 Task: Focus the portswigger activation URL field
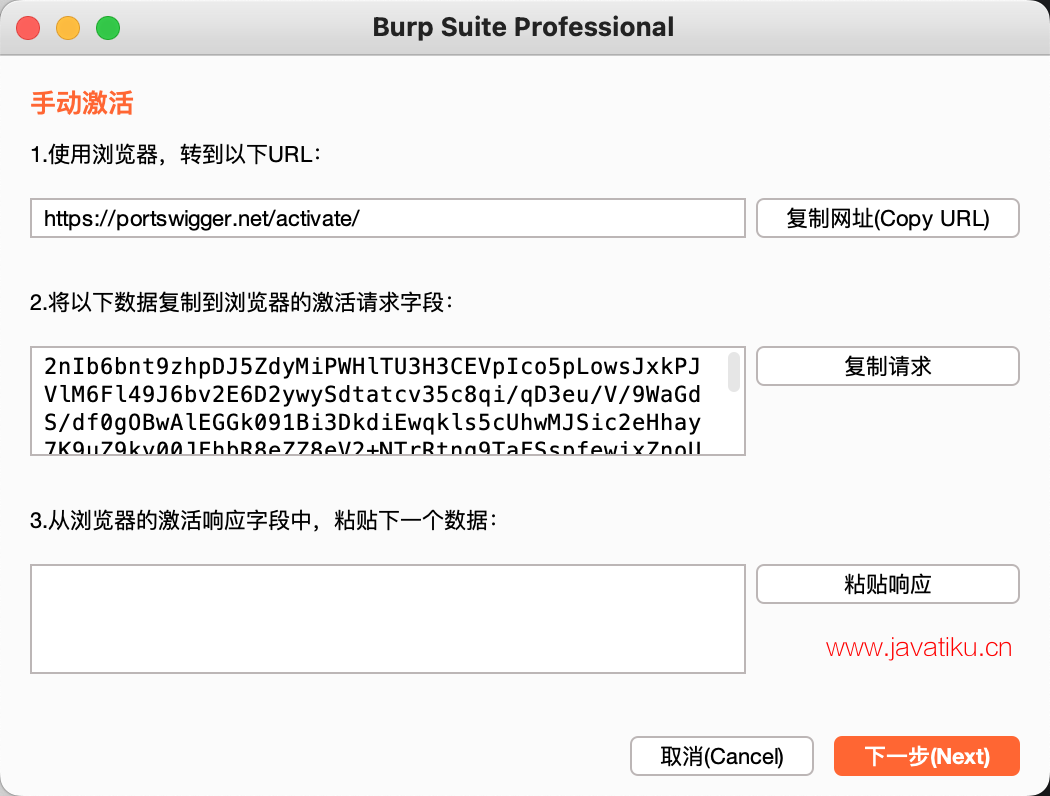point(388,218)
